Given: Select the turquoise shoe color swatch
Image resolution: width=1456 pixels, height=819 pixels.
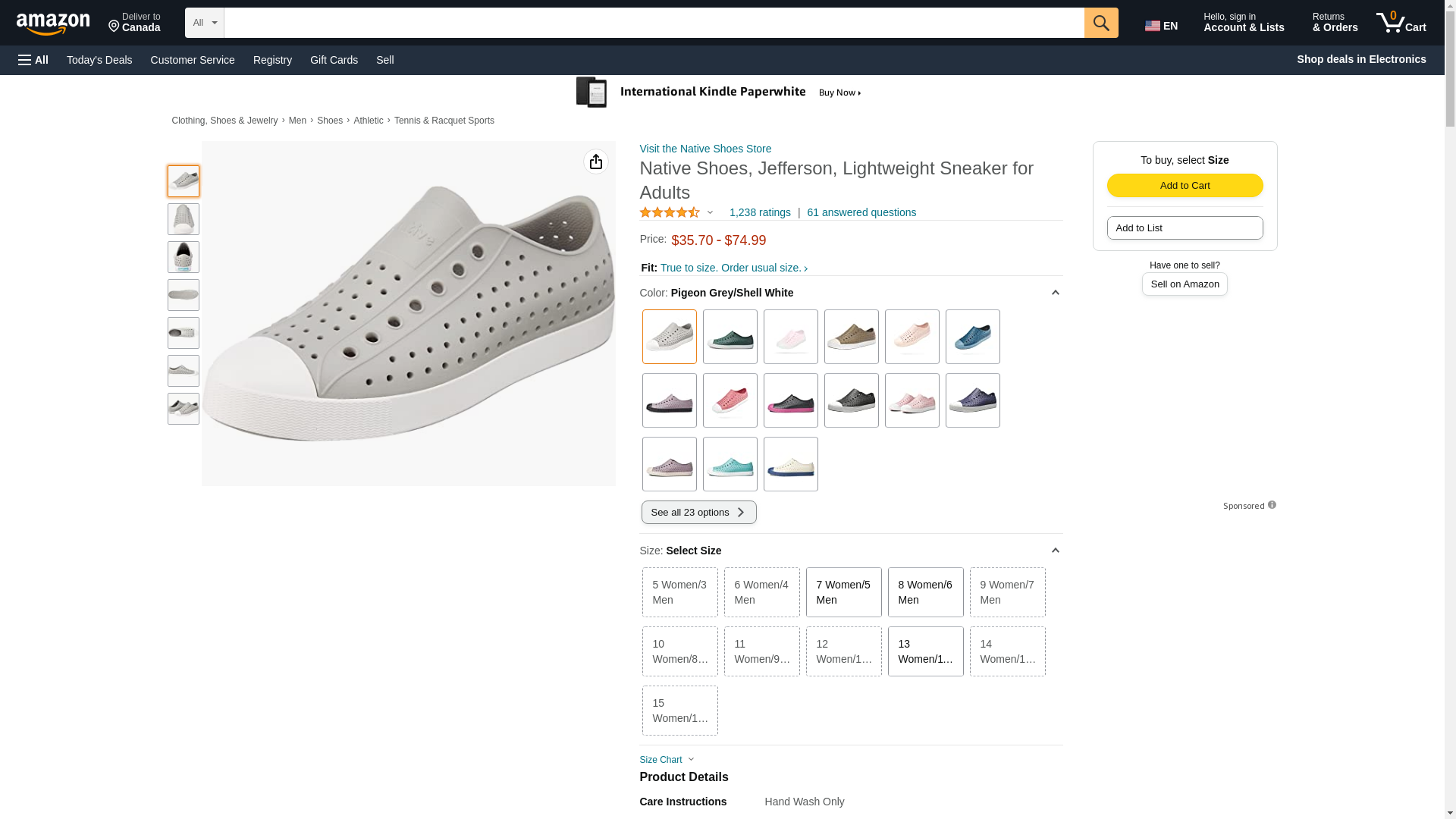Looking at the screenshot, I should click(x=730, y=464).
